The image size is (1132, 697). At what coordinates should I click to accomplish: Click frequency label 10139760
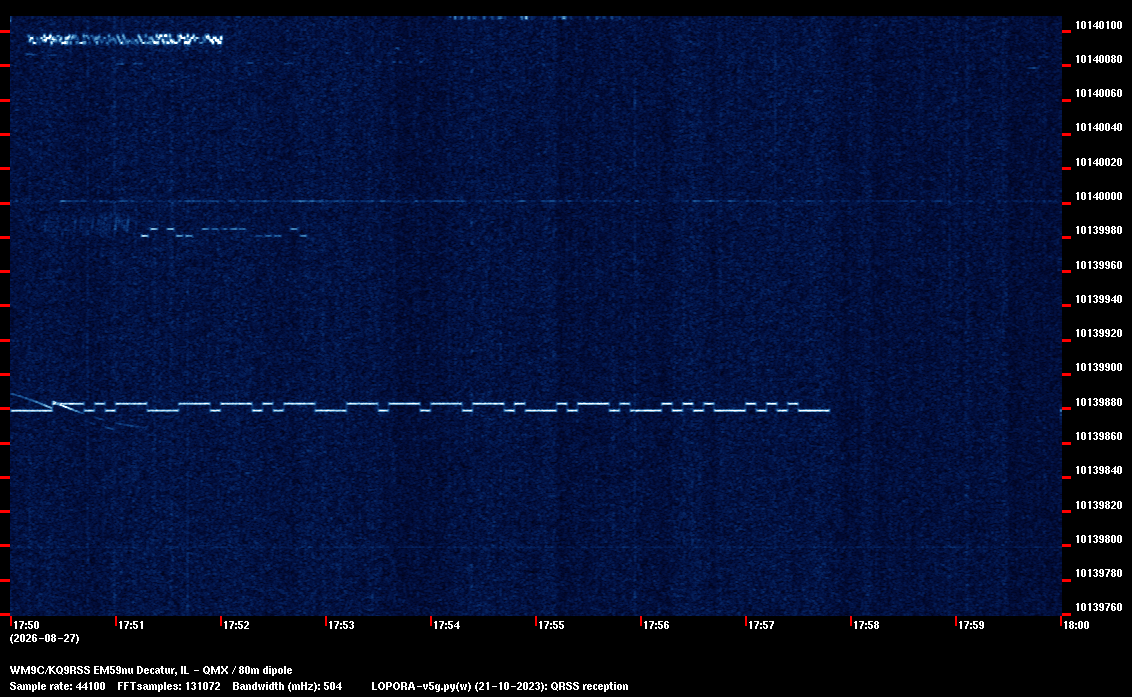(x=1099, y=607)
